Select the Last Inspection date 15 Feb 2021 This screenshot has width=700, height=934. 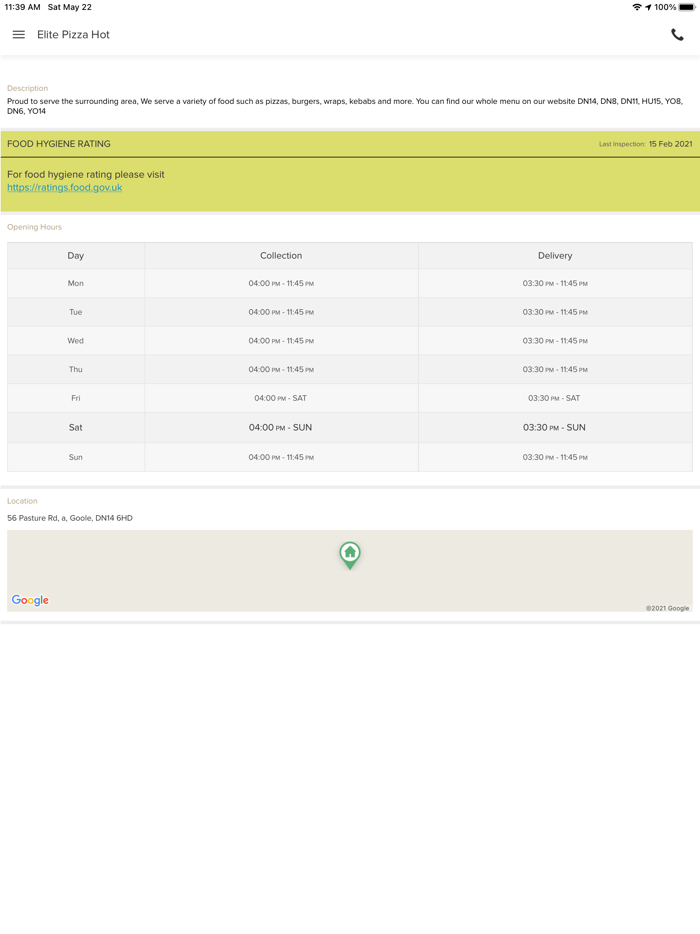670,144
